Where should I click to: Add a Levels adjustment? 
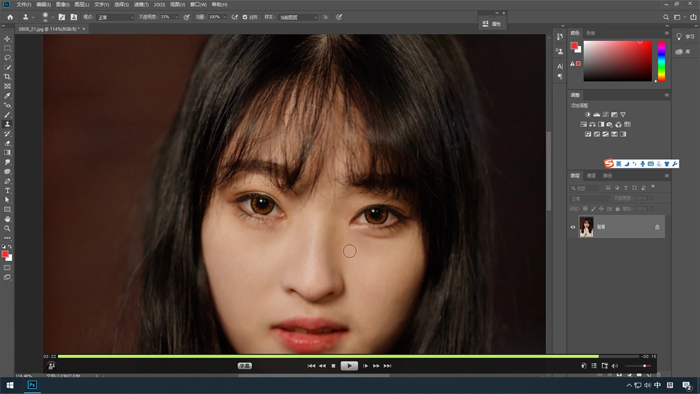click(x=596, y=115)
